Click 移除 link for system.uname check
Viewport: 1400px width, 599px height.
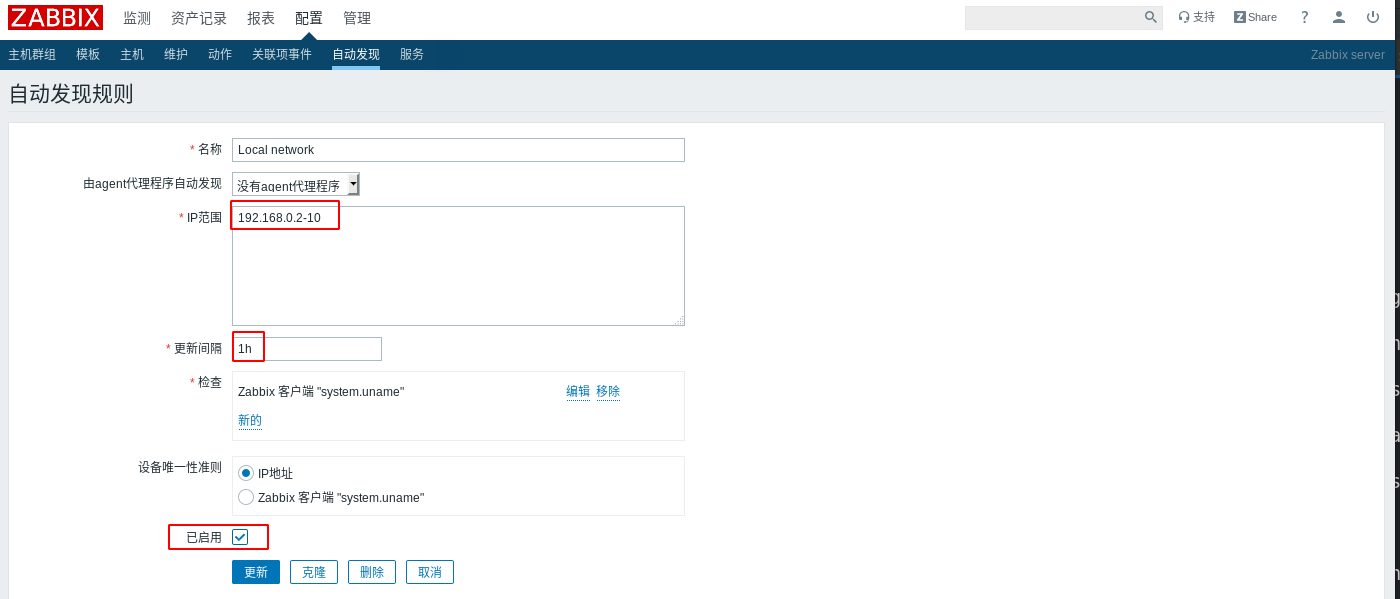(608, 392)
